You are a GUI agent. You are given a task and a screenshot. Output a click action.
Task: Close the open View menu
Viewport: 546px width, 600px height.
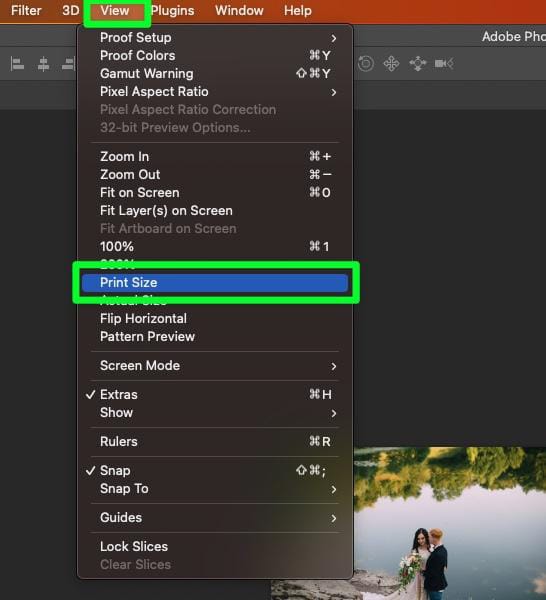click(x=115, y=10)
